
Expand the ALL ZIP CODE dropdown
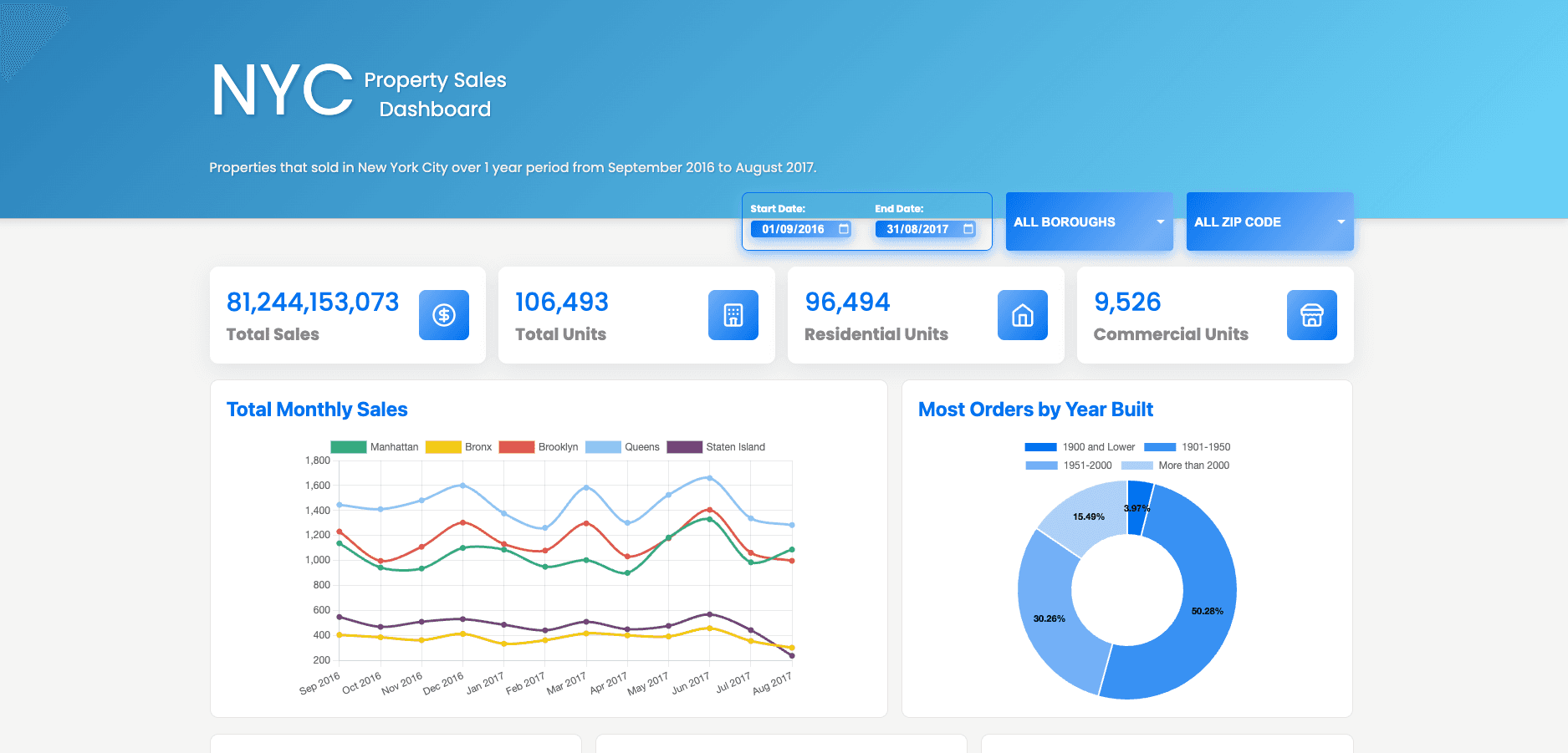tap(1269, 221)
